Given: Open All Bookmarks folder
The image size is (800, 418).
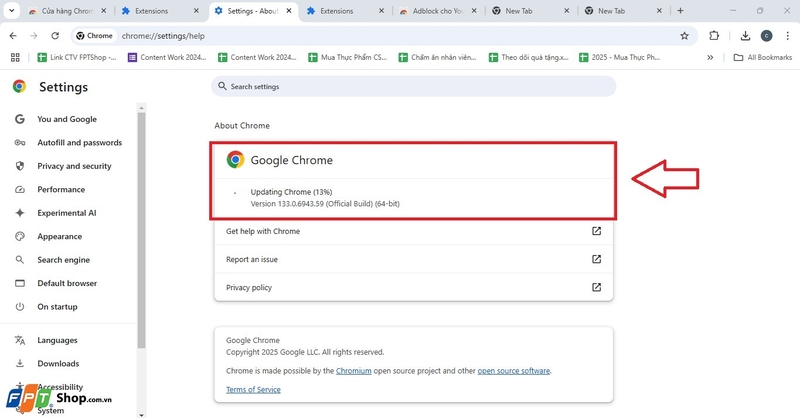Looking at the screenshot, I should [763, 57].
